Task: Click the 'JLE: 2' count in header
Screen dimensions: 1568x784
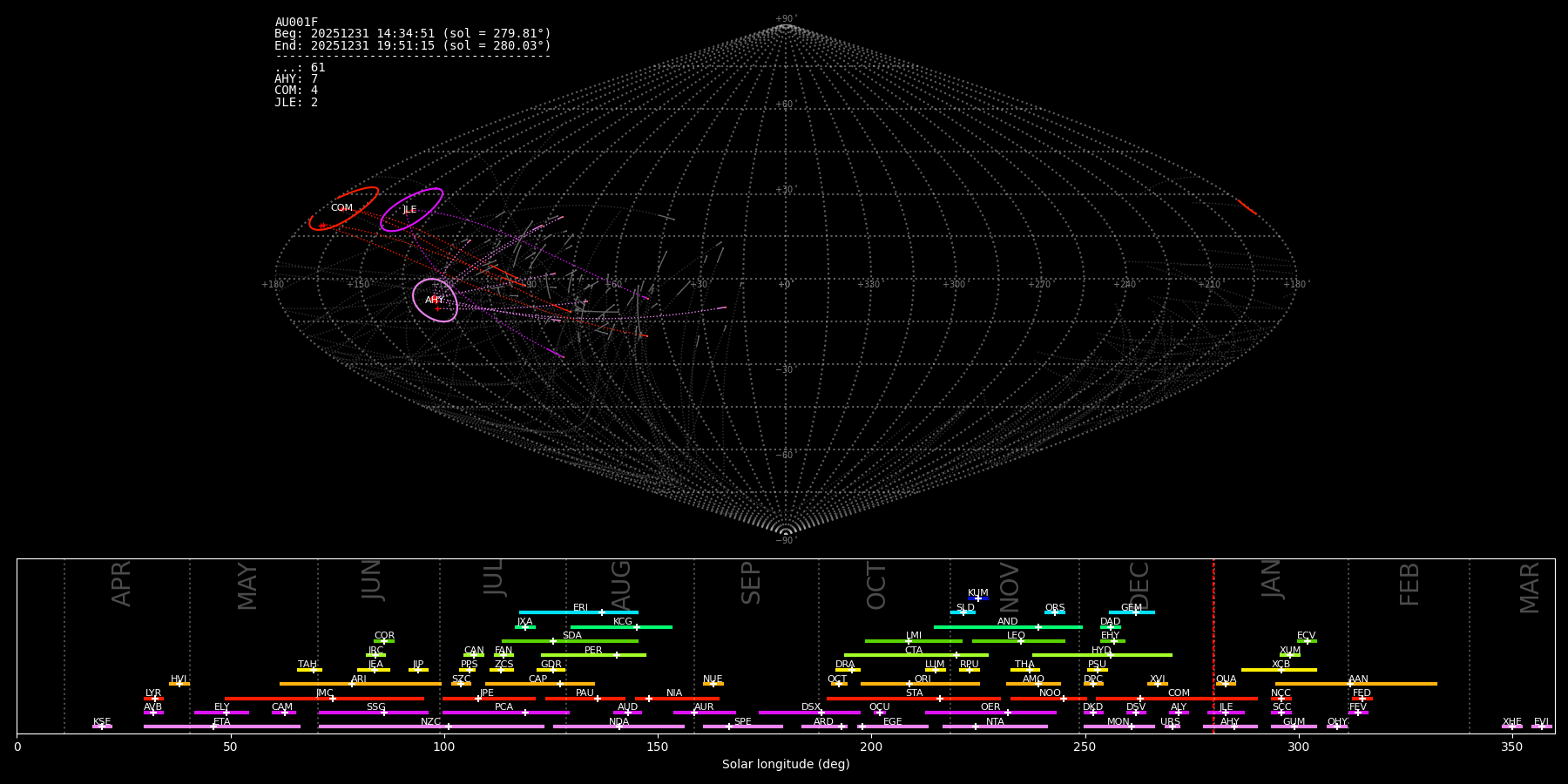Action: click(296, 102)
